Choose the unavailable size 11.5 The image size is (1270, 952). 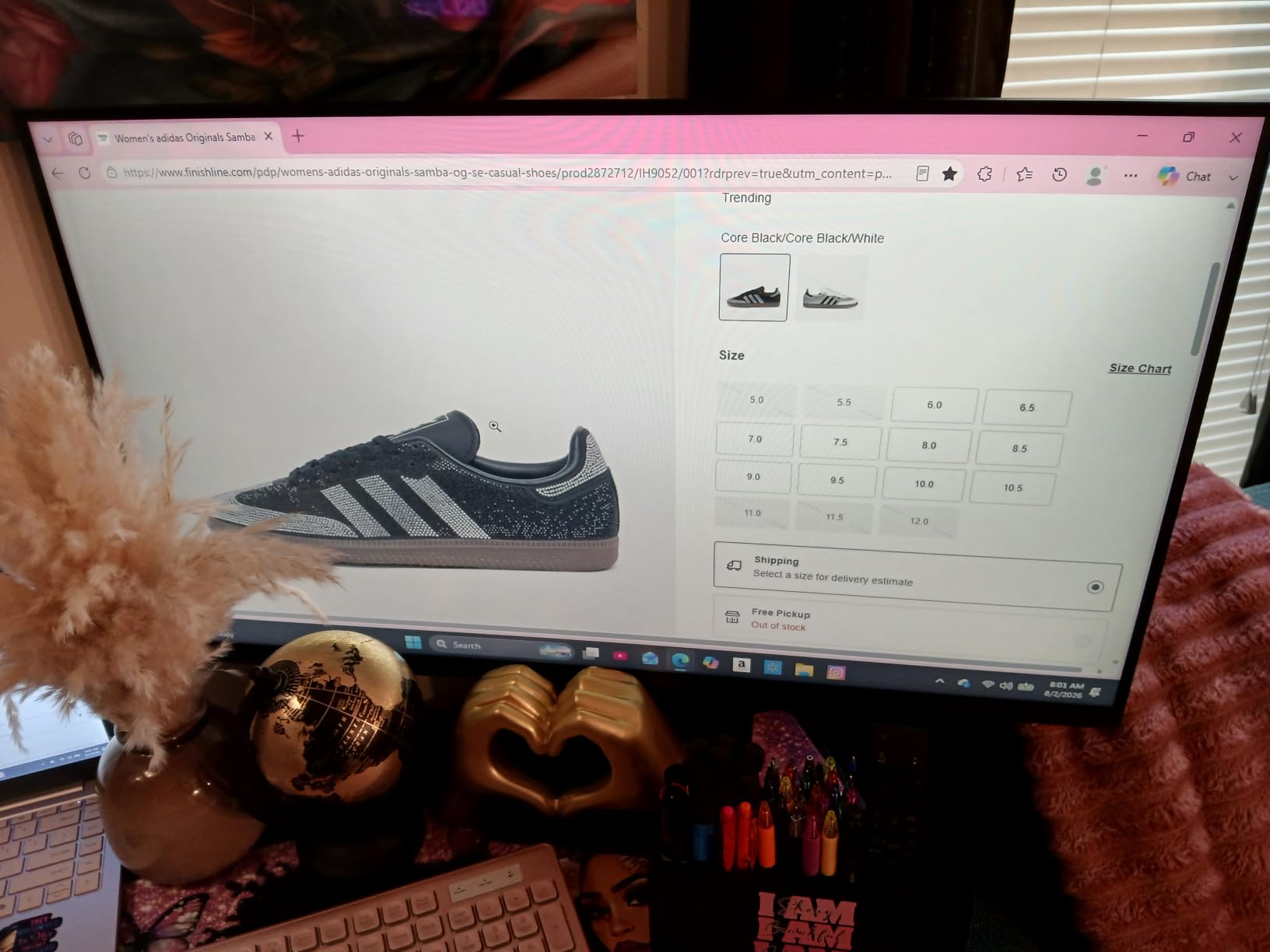[x=834, y=517]
